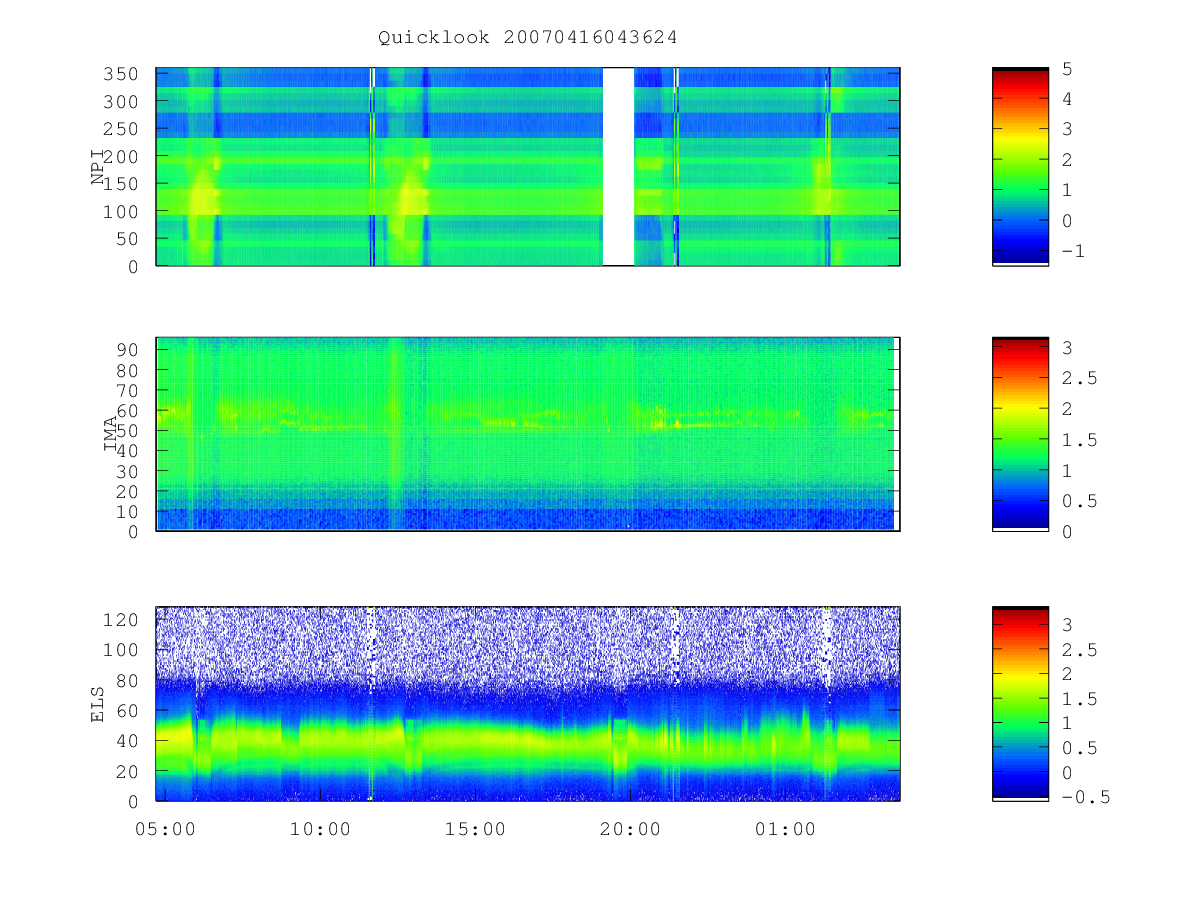Click the ELS green band at 15:00

click(x=475, y=743)
